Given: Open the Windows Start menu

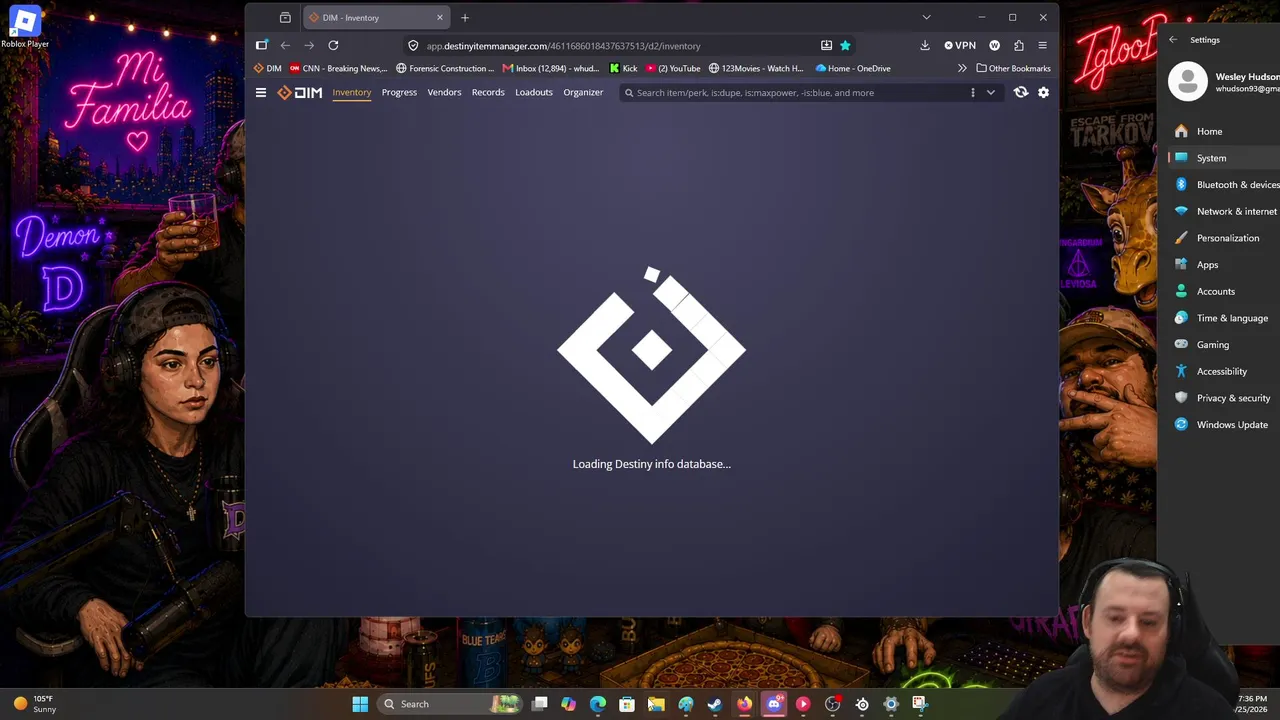Looking at the screenshot, I should [x=360, y=704].
